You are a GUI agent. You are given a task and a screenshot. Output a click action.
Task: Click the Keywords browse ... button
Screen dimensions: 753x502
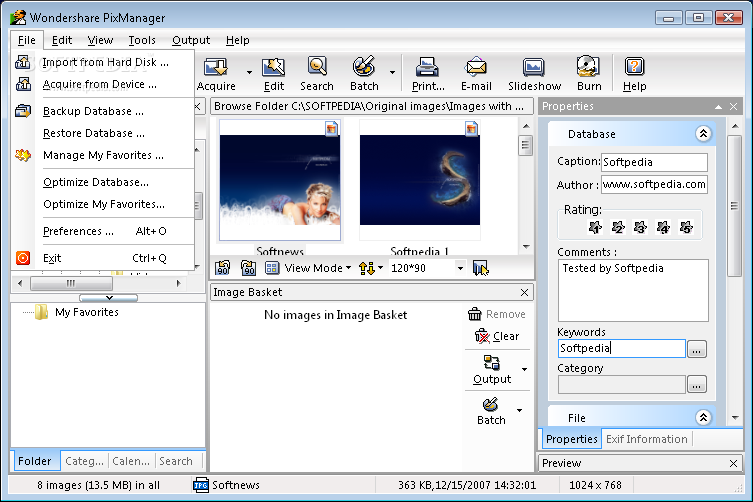point(697,349)
